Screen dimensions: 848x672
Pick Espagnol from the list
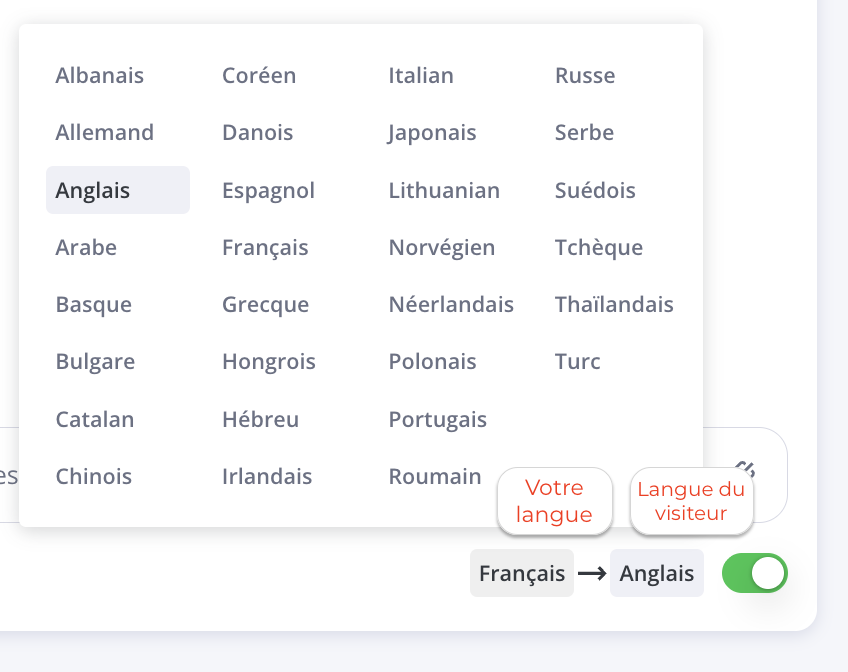click(268, 190)
